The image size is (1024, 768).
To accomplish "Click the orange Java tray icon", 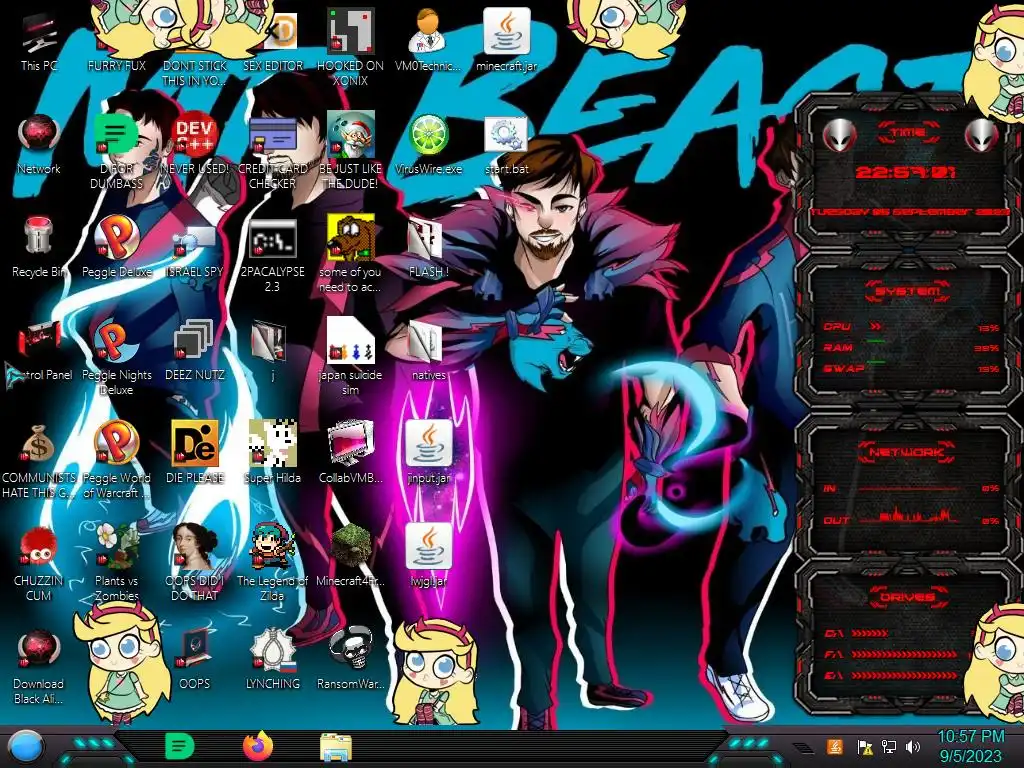I will click(835, 746).
